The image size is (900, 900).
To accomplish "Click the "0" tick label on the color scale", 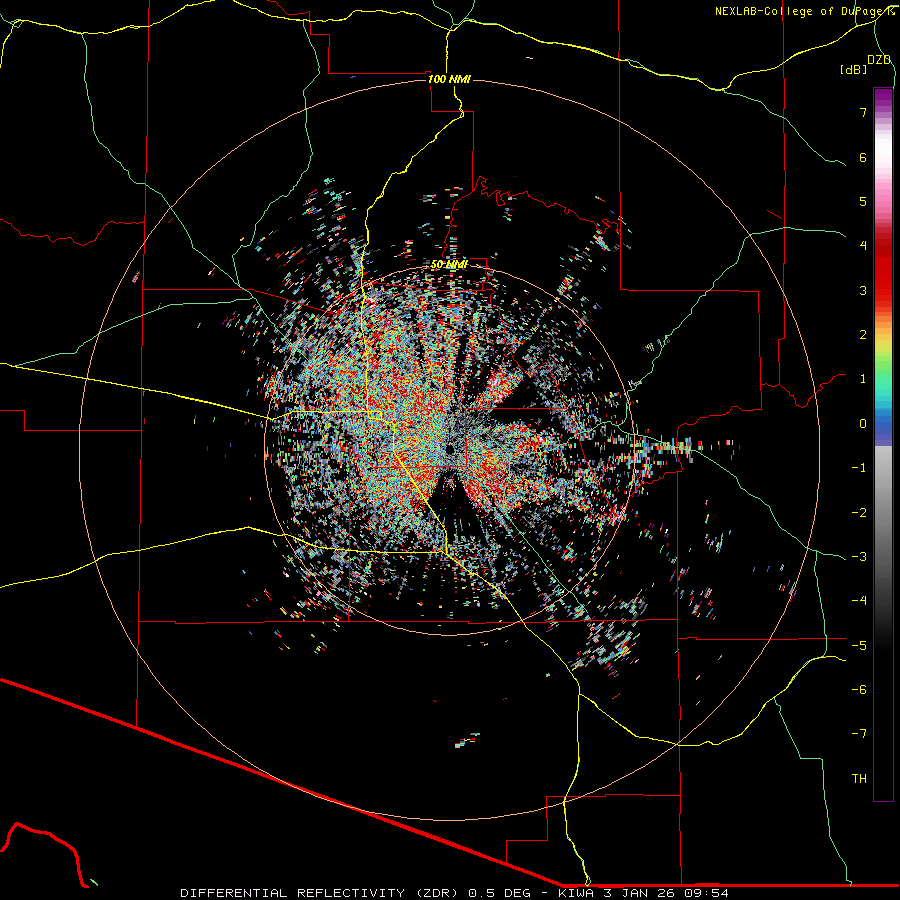I will tap(863, 424).
